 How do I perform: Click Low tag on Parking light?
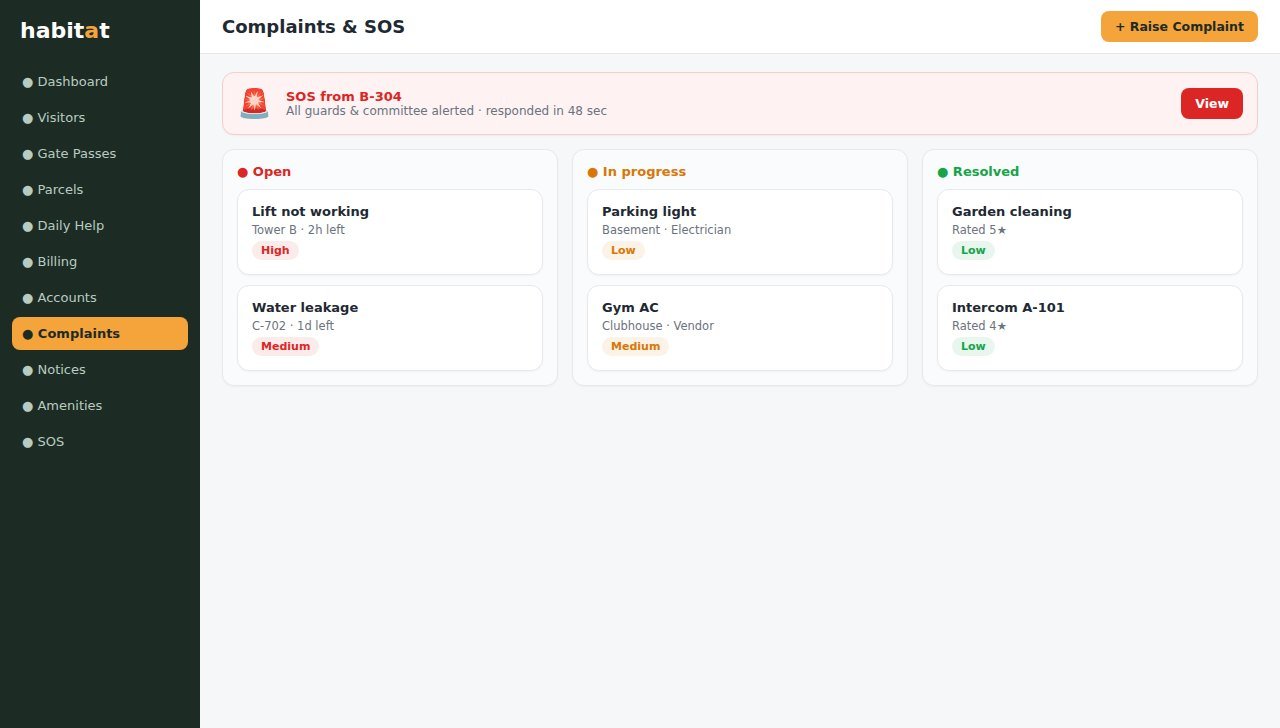coord(623,251)
